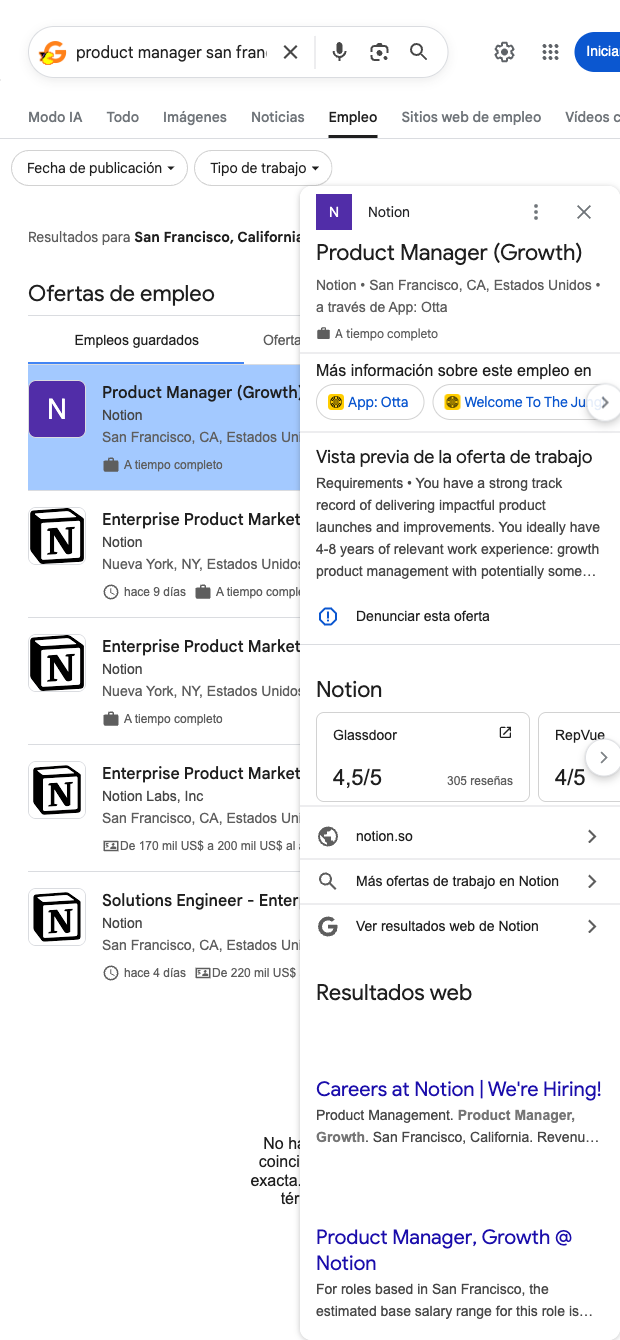Click Denunciar esta oferta
Image resolution: width=620 pixels, height=1340 pixels.
422,616
